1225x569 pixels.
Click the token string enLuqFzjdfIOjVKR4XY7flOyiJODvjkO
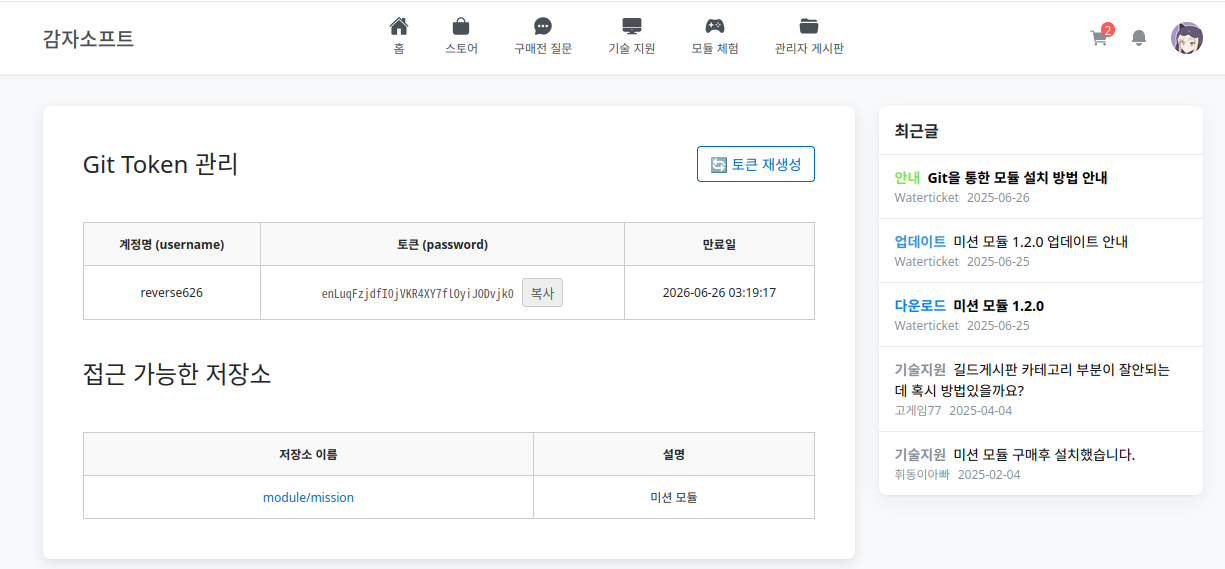417,294
